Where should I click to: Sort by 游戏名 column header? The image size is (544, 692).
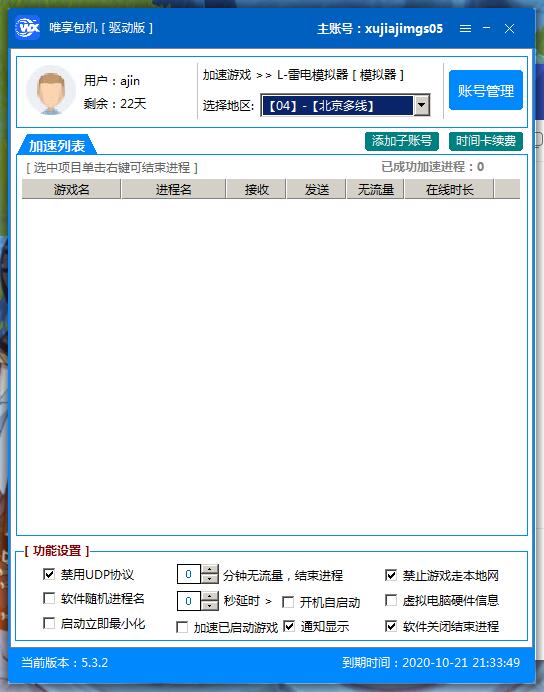pyautogui.click(x=71, y=189)
